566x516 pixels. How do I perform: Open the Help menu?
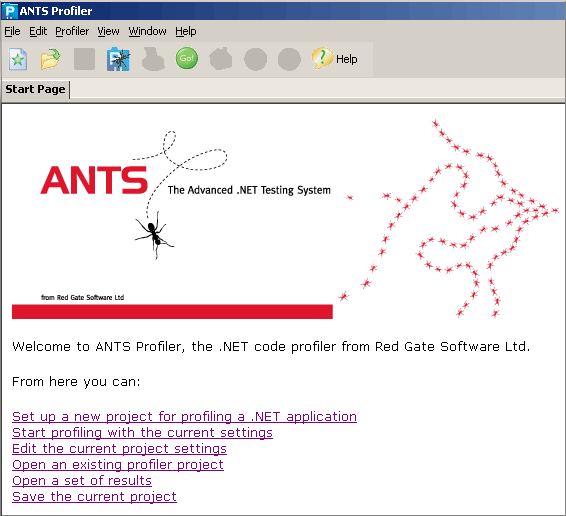186,31
